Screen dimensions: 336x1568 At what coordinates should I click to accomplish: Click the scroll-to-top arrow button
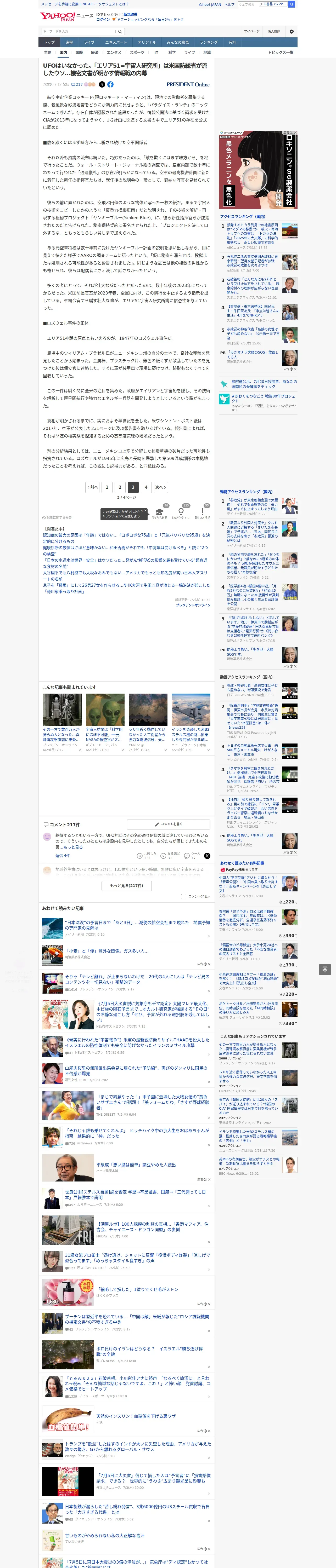click(325, 969)
